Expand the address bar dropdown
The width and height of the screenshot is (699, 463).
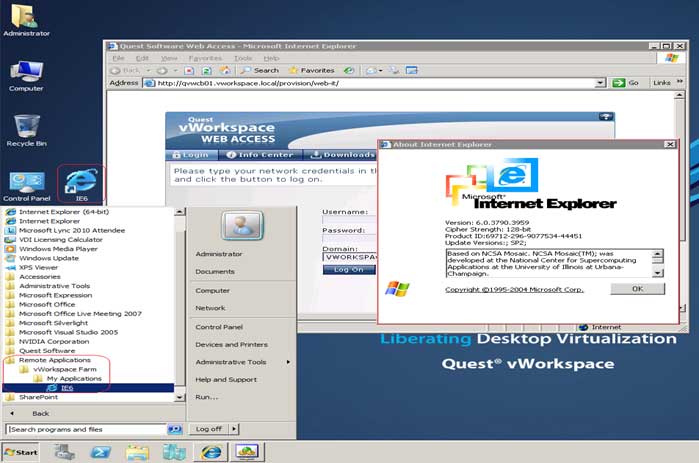pyautogui.click(x=600, y=83)
